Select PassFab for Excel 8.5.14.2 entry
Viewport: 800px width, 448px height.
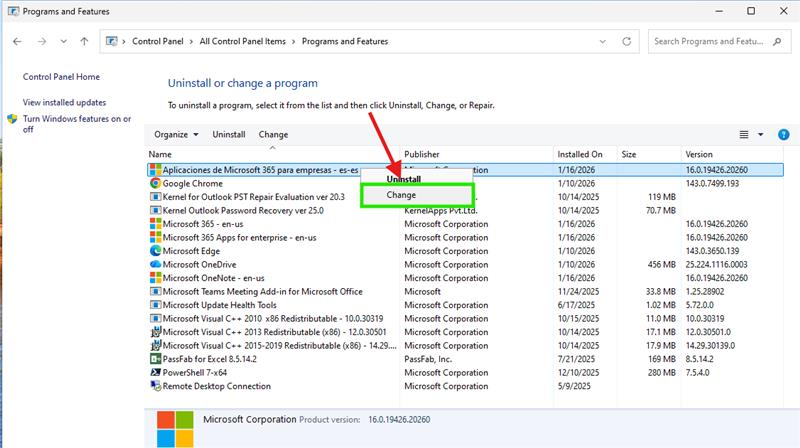coord(209,359)
